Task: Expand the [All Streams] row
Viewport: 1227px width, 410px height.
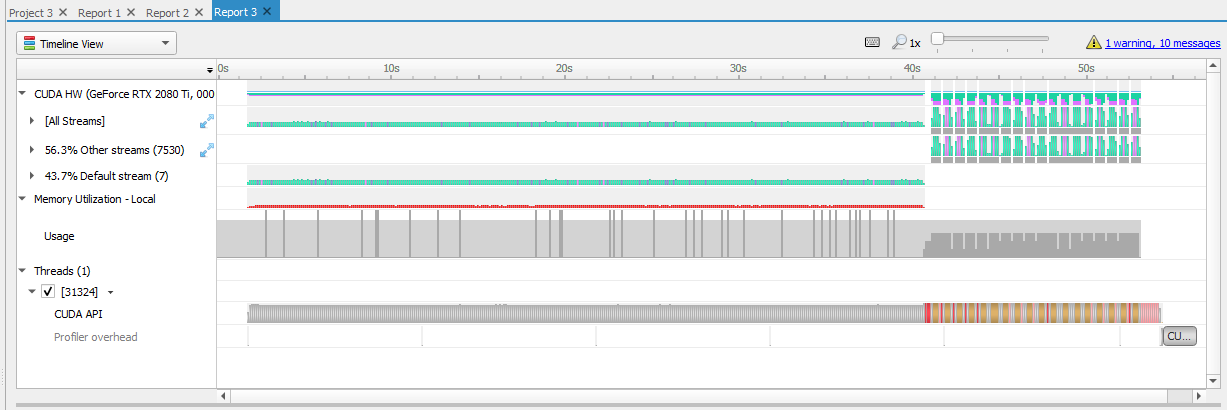Action: [33, 121]
